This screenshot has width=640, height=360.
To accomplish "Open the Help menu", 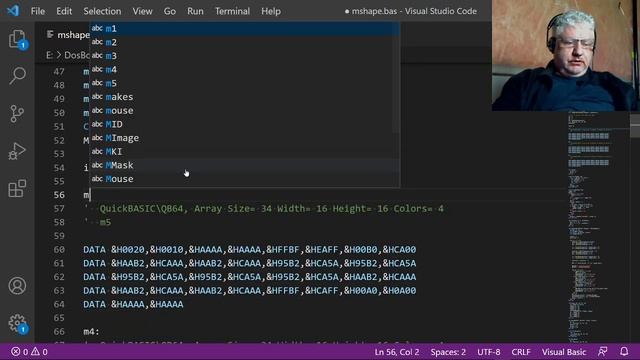I will (x=271, y=11).
